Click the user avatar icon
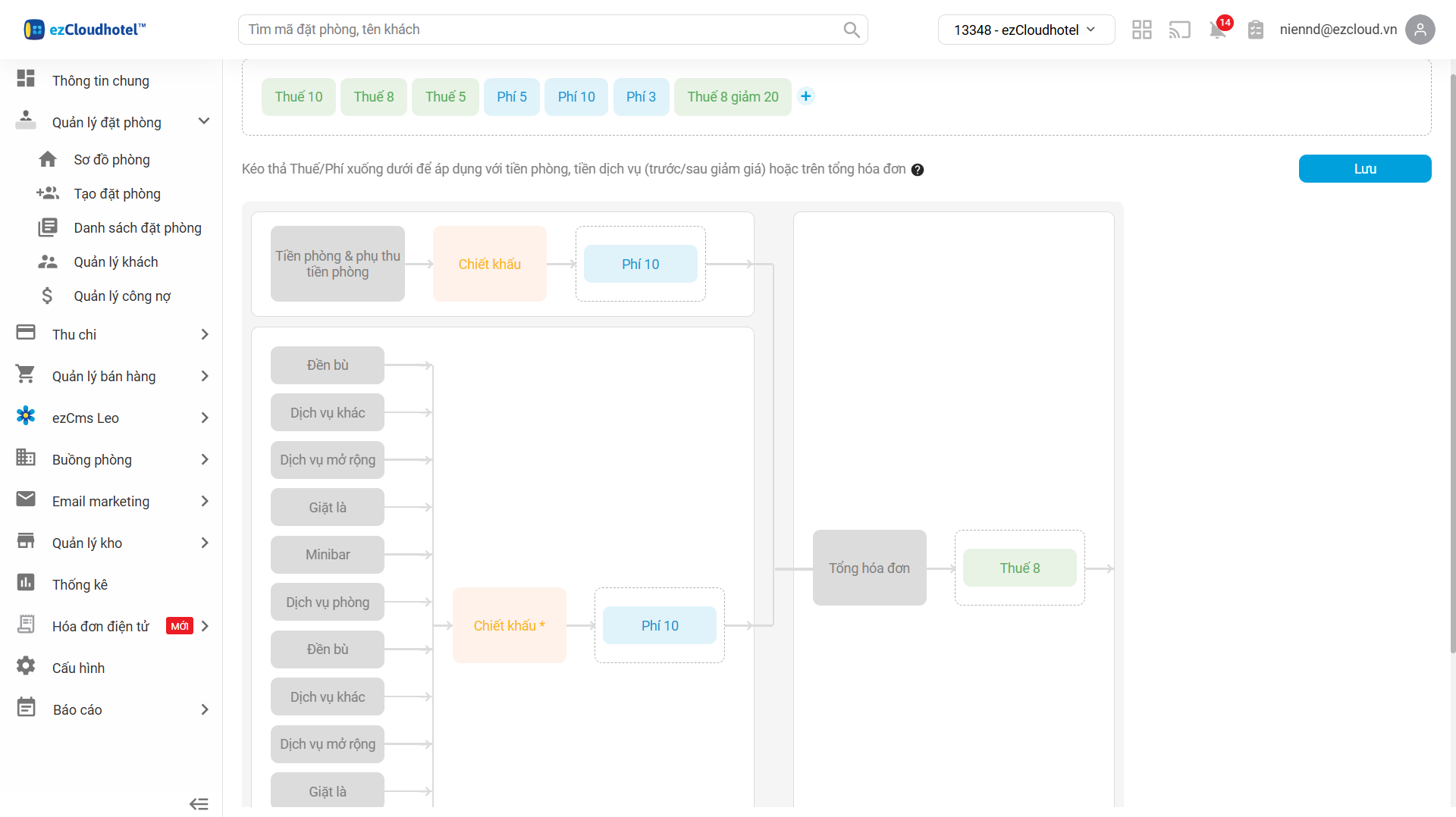Viewport: 1456px width, 817px height. click(x=1420, y=30)
